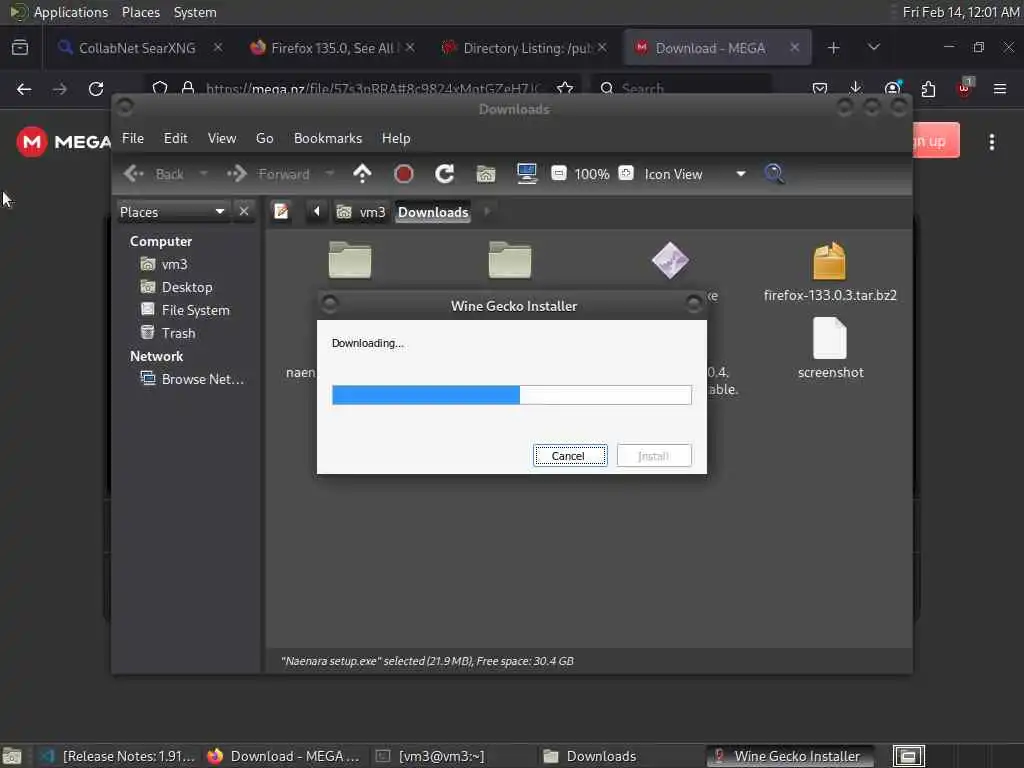Go up to parent folder
The height and width of the screenshot is (768, 1024).
362,174
